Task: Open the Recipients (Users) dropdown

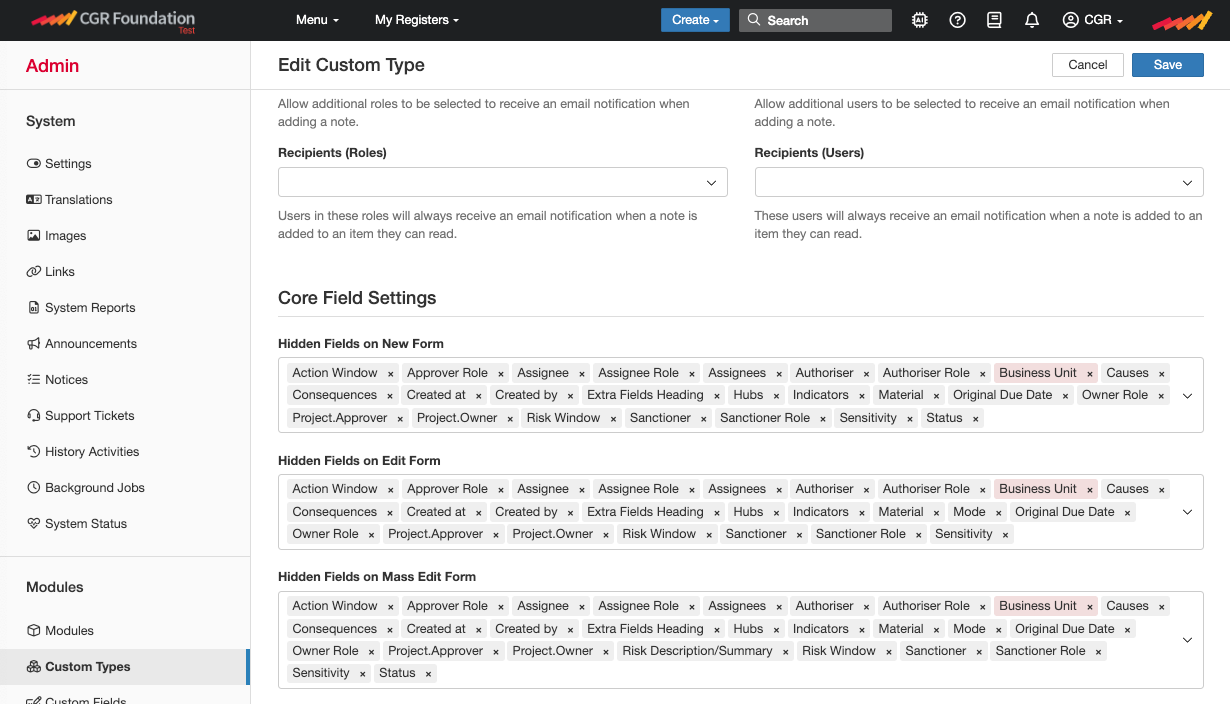Action: (x=1187, y=182)
